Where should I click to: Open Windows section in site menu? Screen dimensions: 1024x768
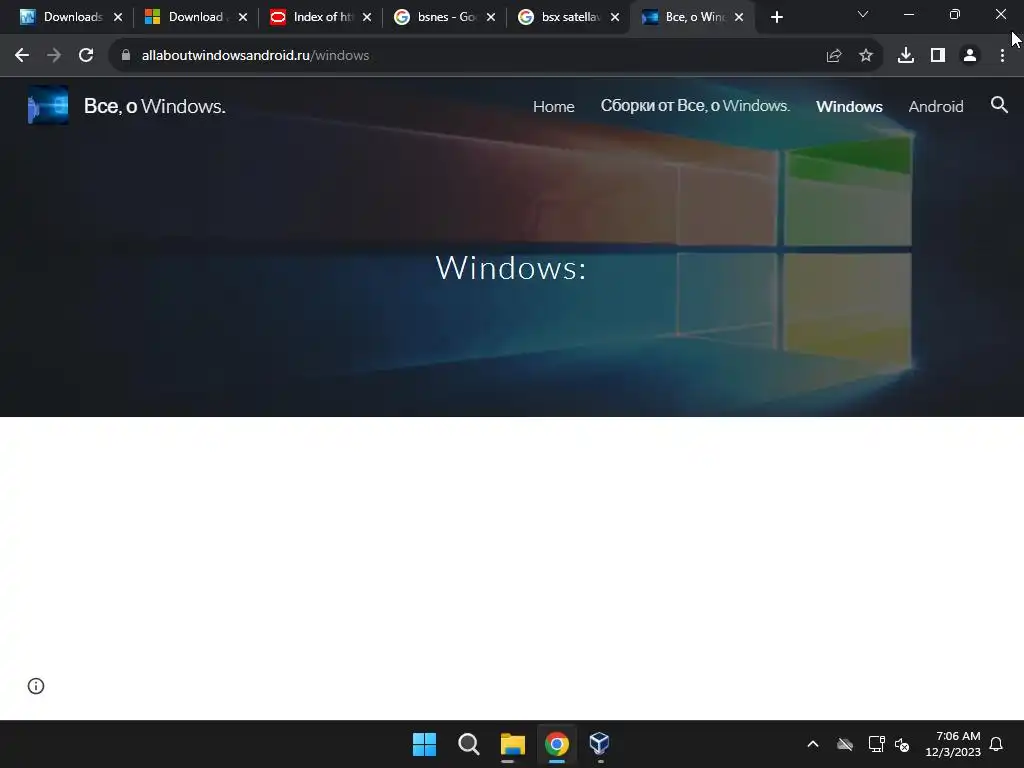coord(849,106)
